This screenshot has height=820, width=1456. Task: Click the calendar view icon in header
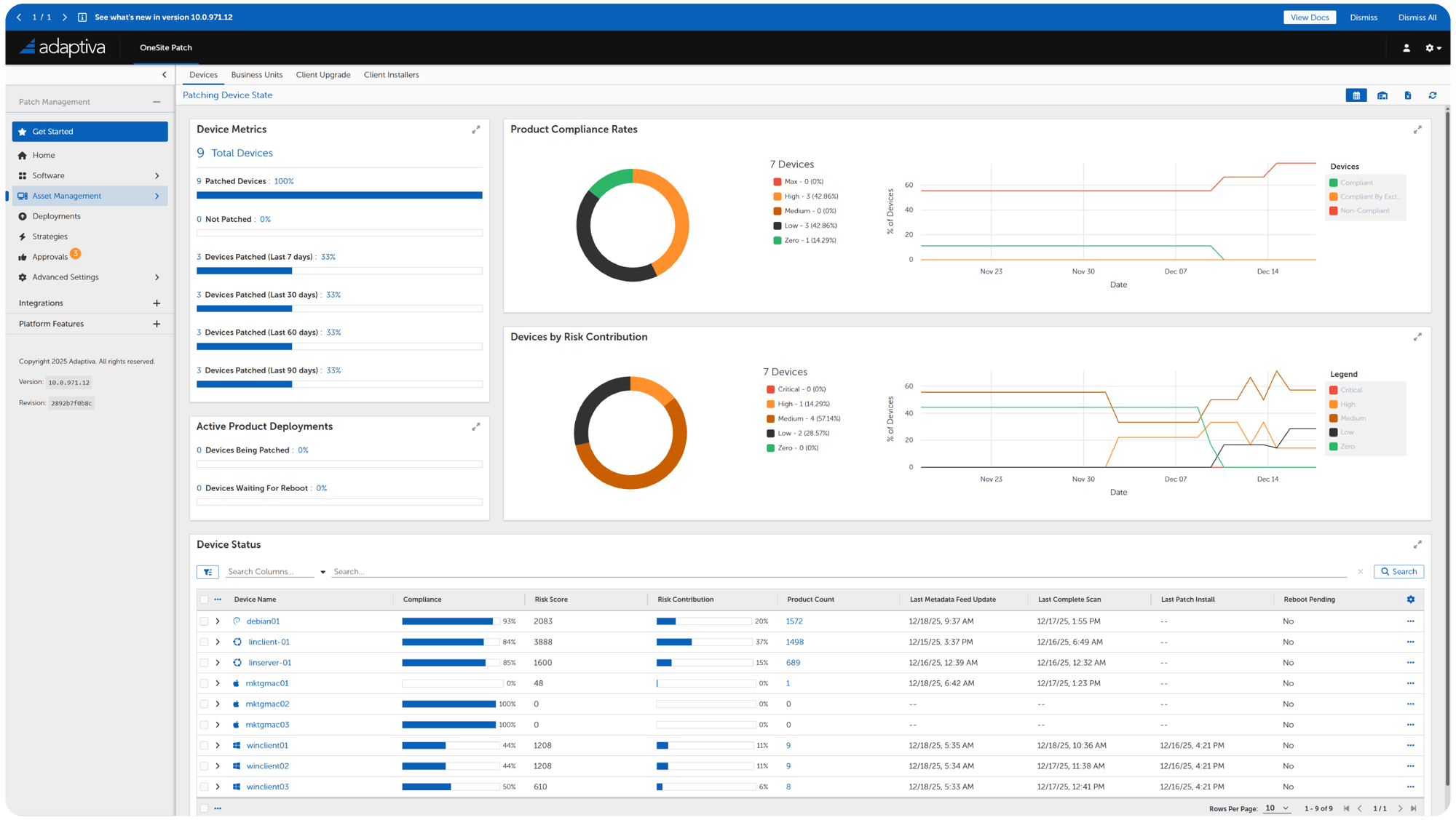1356,95
